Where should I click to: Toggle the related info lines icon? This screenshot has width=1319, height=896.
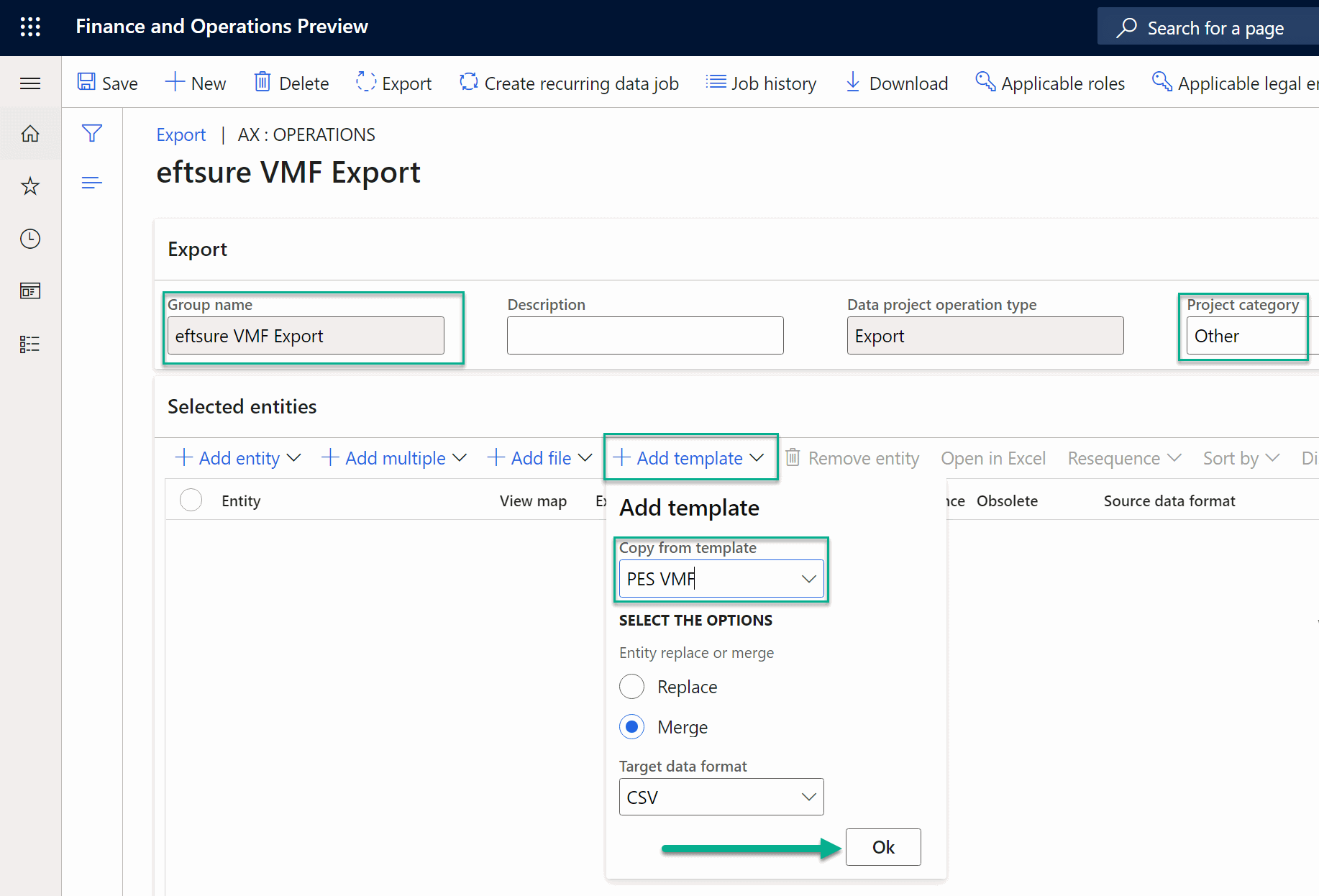(92, 183)
